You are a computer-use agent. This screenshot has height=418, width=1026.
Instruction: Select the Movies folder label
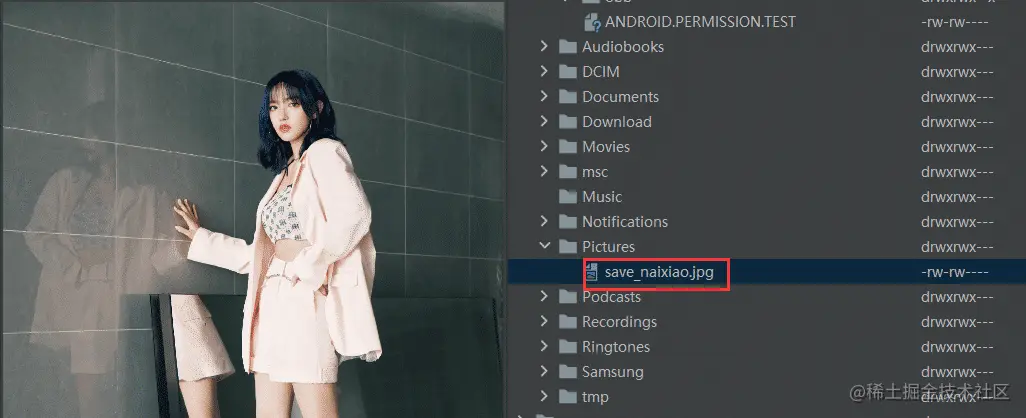[606, 147]
